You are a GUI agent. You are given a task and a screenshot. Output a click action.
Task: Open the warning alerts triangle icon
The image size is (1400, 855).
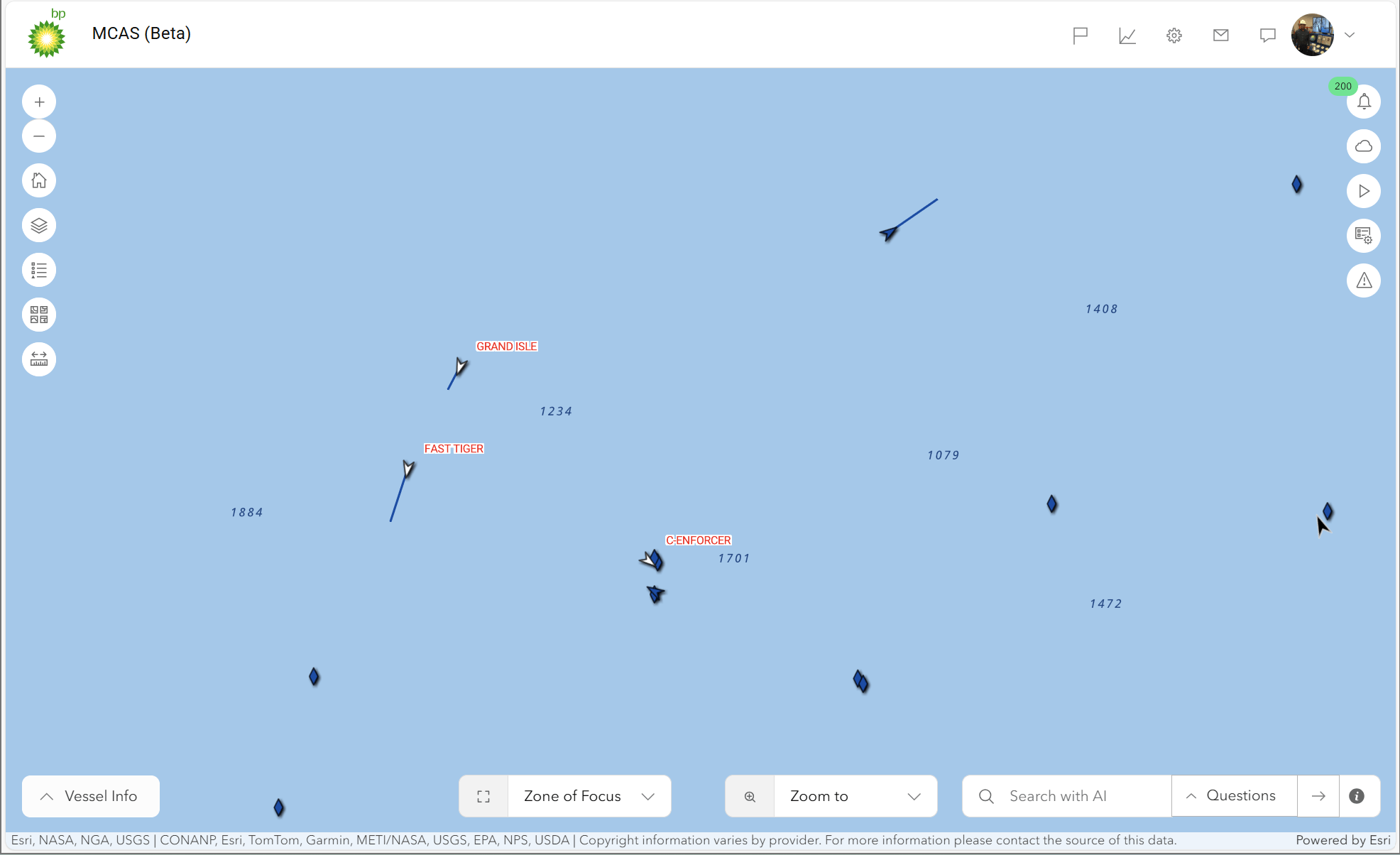pyautogui.click(x=1363, y=281)
